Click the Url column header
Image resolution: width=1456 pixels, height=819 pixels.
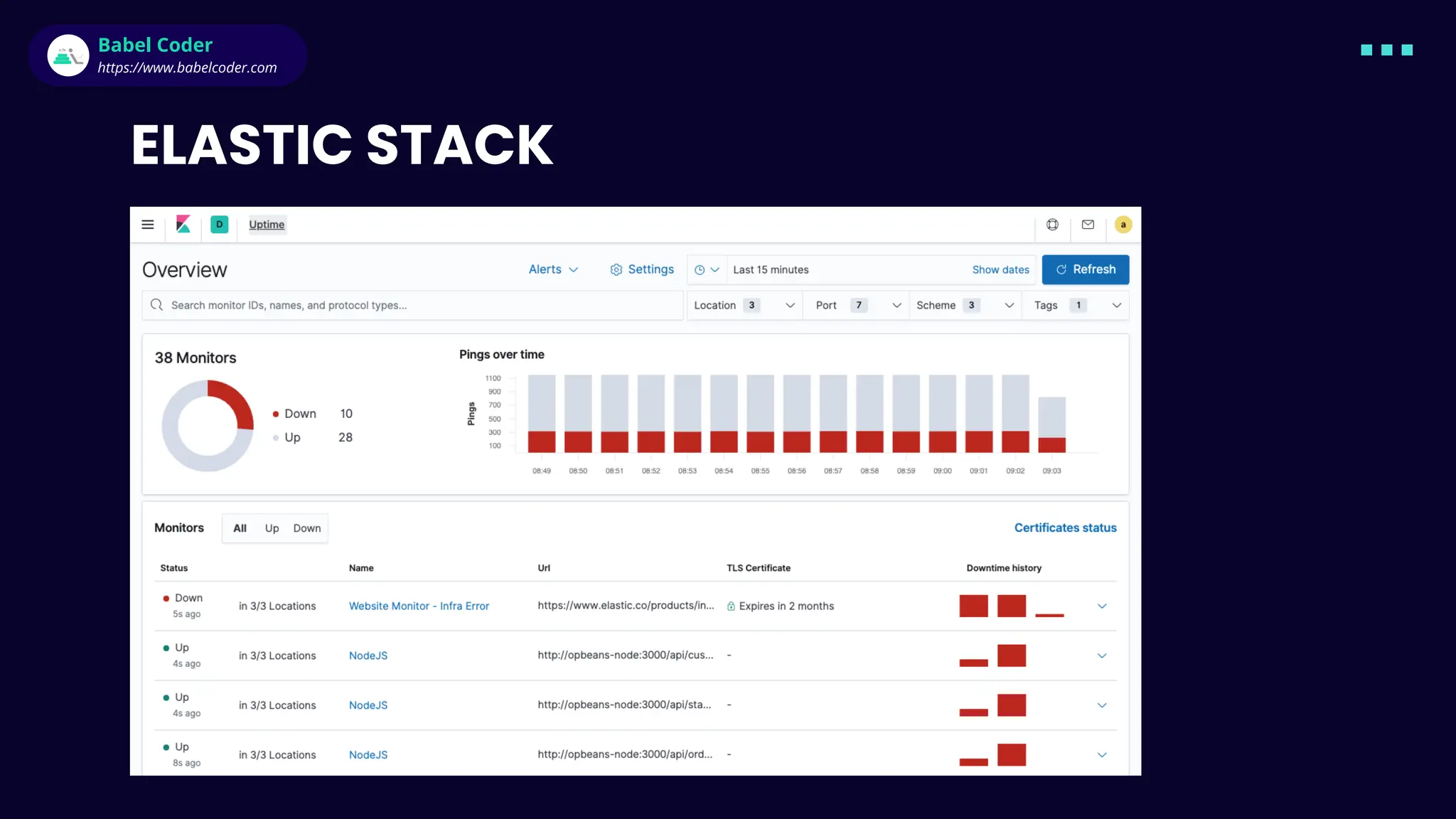tap(544, 568)
